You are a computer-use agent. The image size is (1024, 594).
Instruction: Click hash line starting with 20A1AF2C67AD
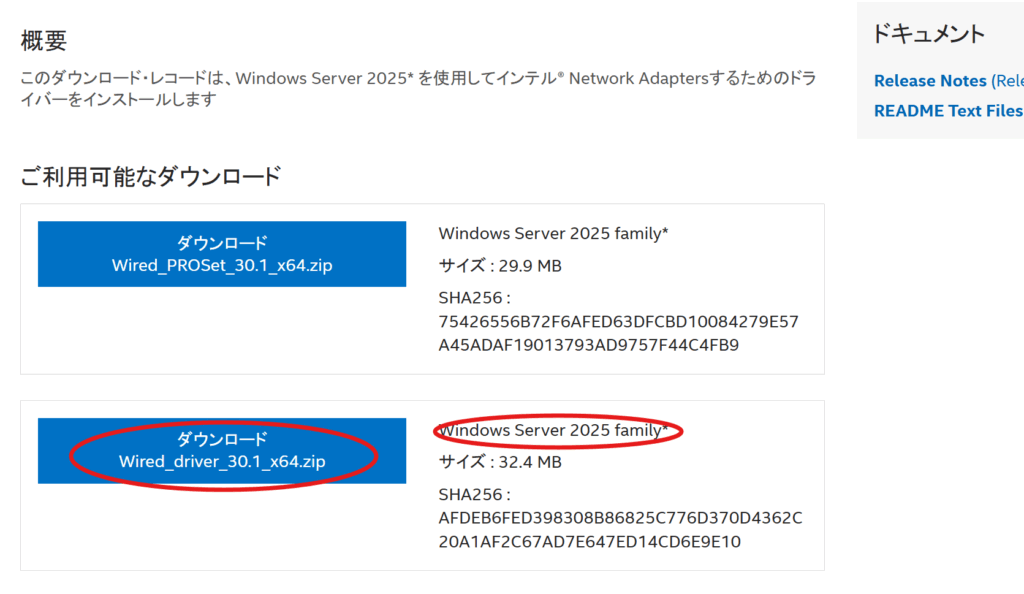point(590,541)
